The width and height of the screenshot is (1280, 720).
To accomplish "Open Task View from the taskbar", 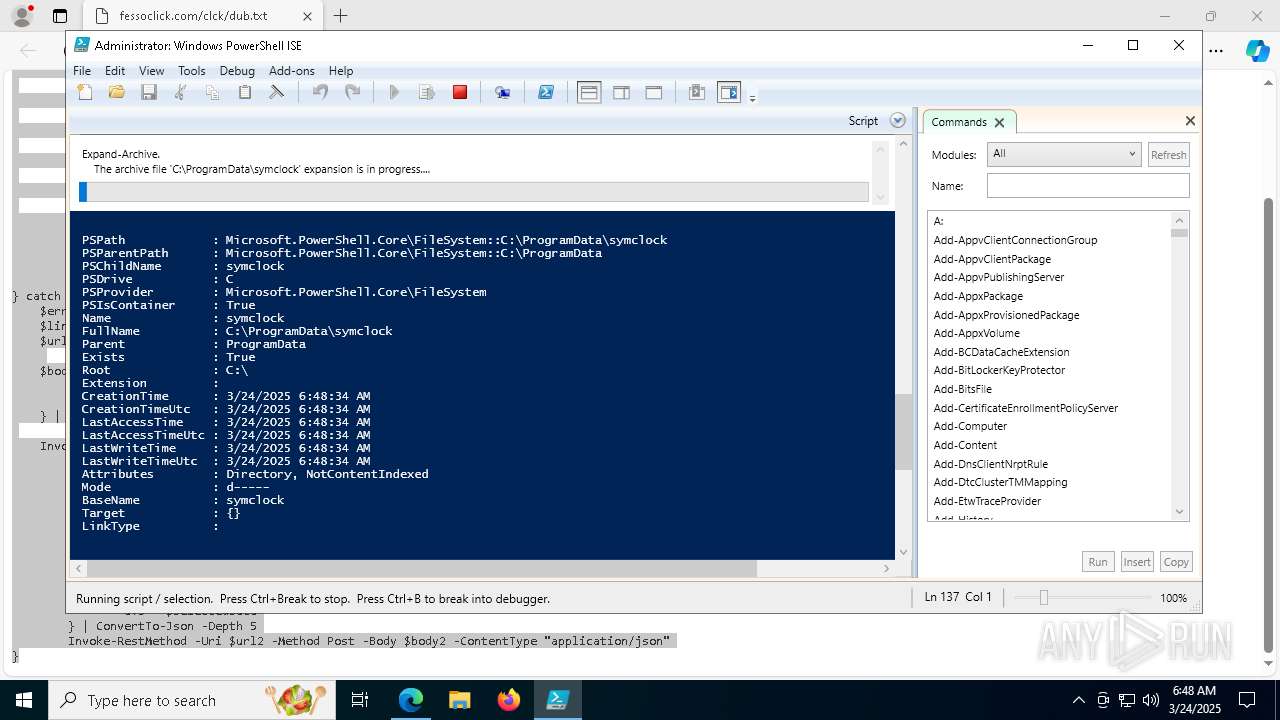I will coord(361,700).
